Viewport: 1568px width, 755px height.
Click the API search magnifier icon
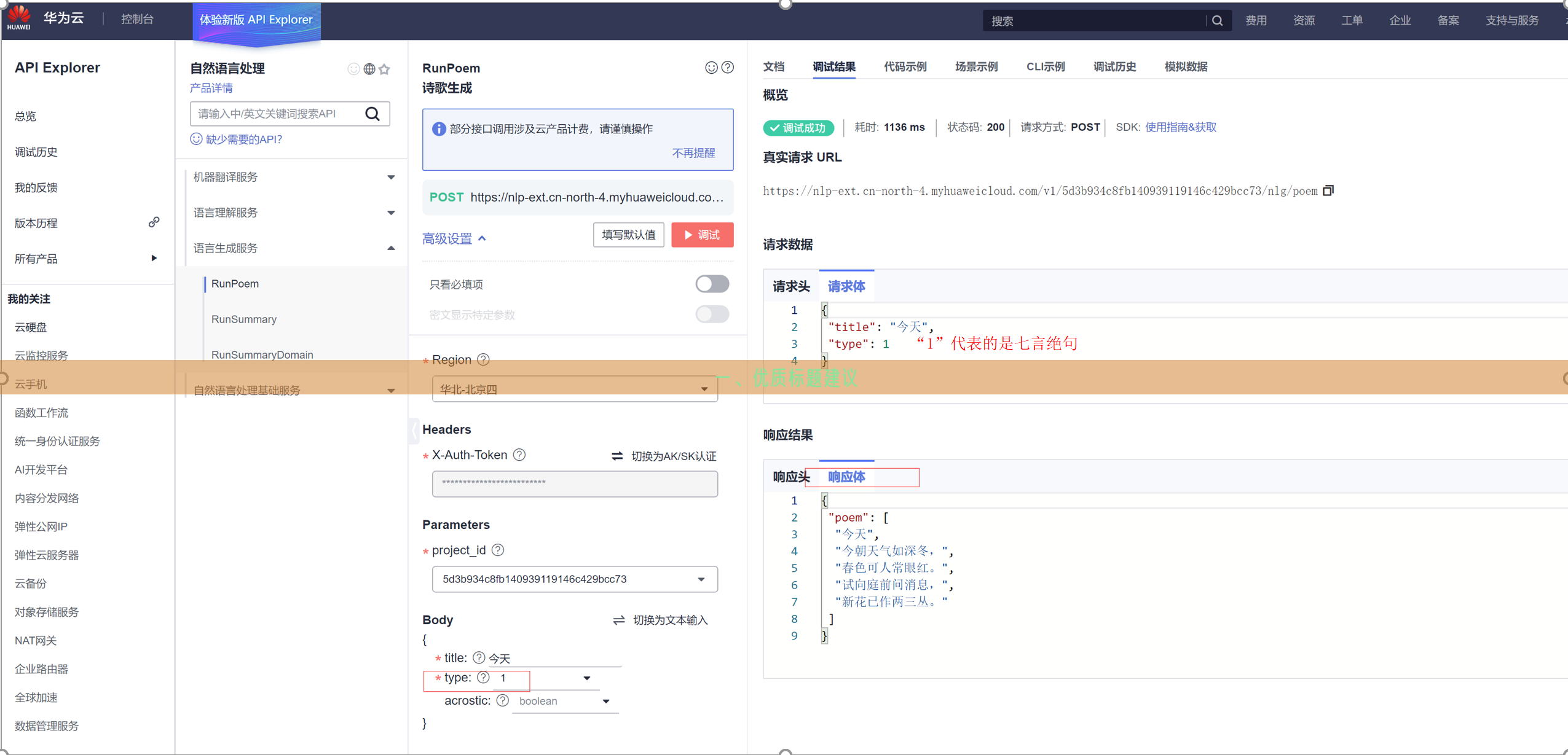pos(372,114)
